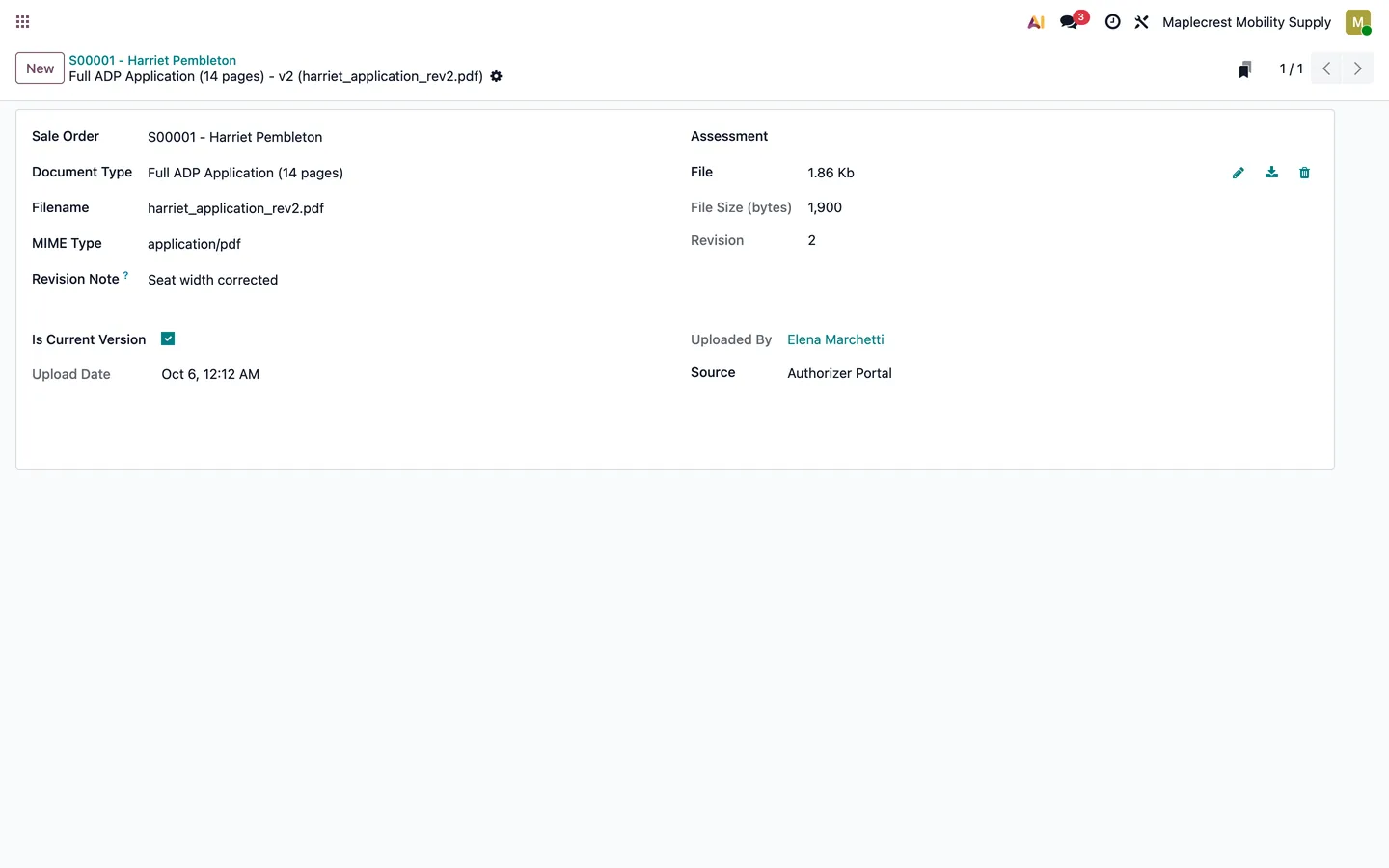
Task: Open the Elena Marchetti user link
Action: [x=835, y=339]
